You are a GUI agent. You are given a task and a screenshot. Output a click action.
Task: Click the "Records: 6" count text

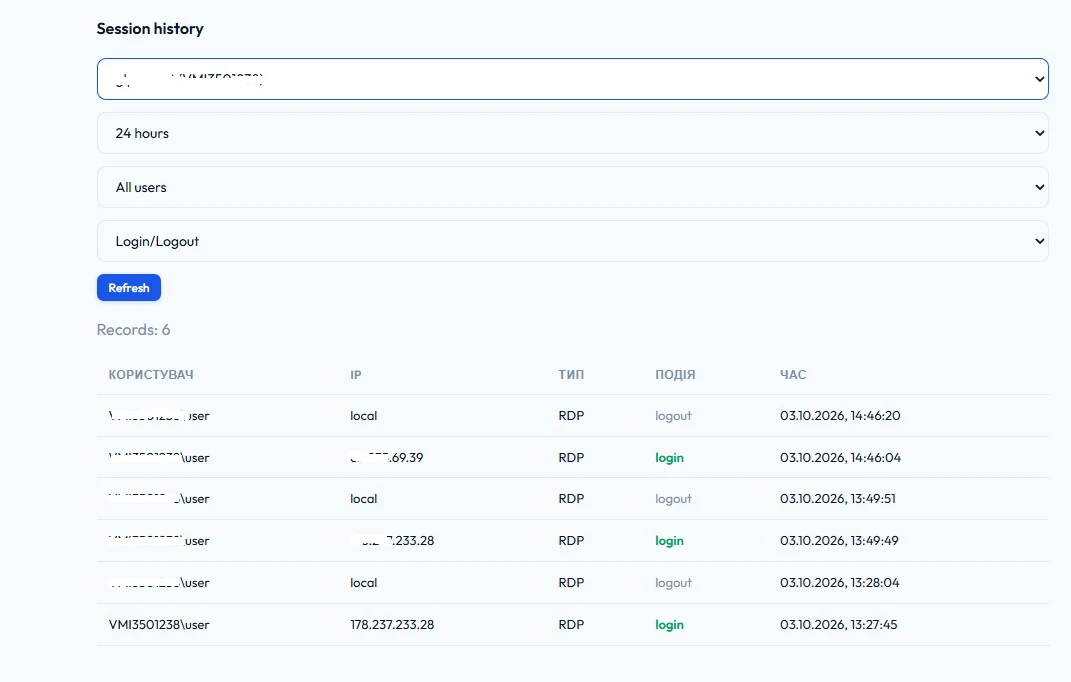click(x=133, y=330)
